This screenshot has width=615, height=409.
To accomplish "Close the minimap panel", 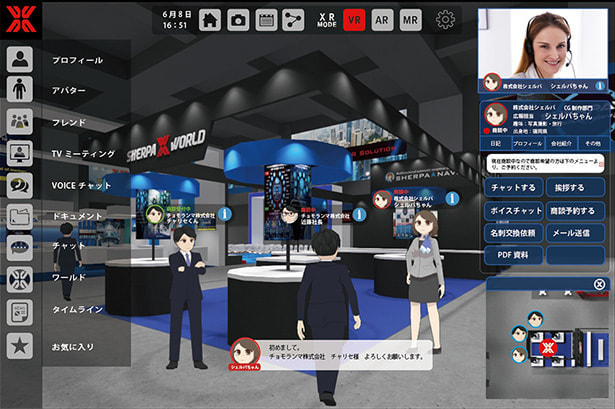I will tap(599, 285).
